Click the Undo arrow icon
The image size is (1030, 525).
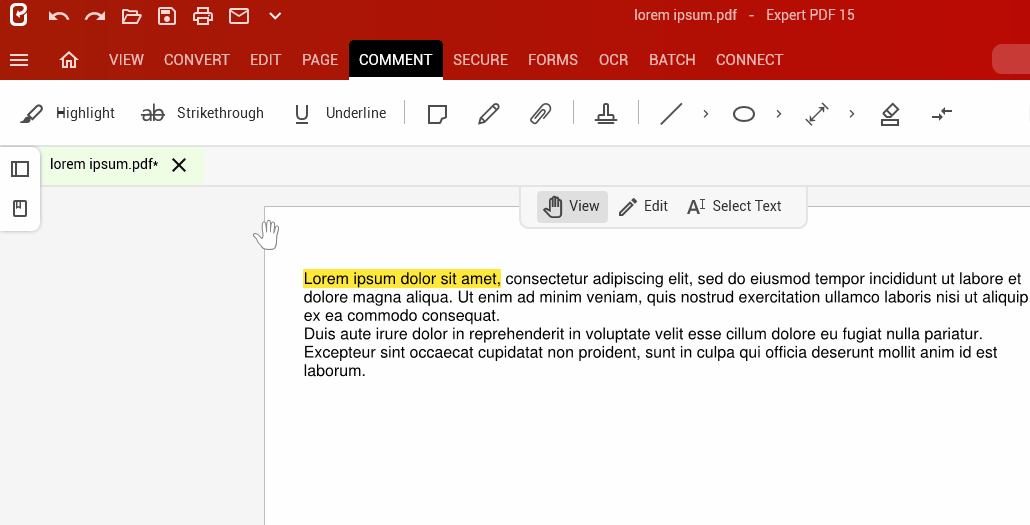[x=59, y=16]
